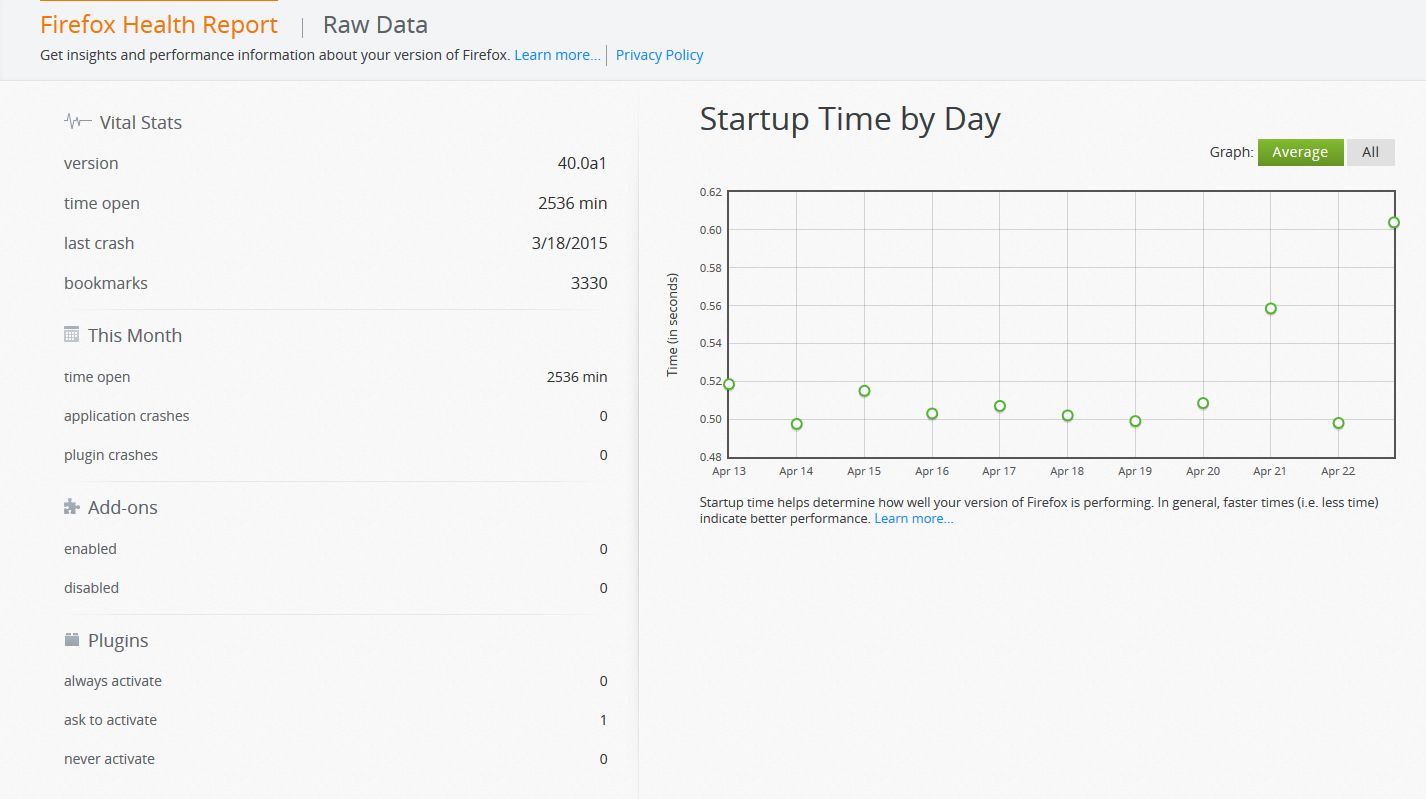
Task: Click Learn more link in header
Action: 557,55
